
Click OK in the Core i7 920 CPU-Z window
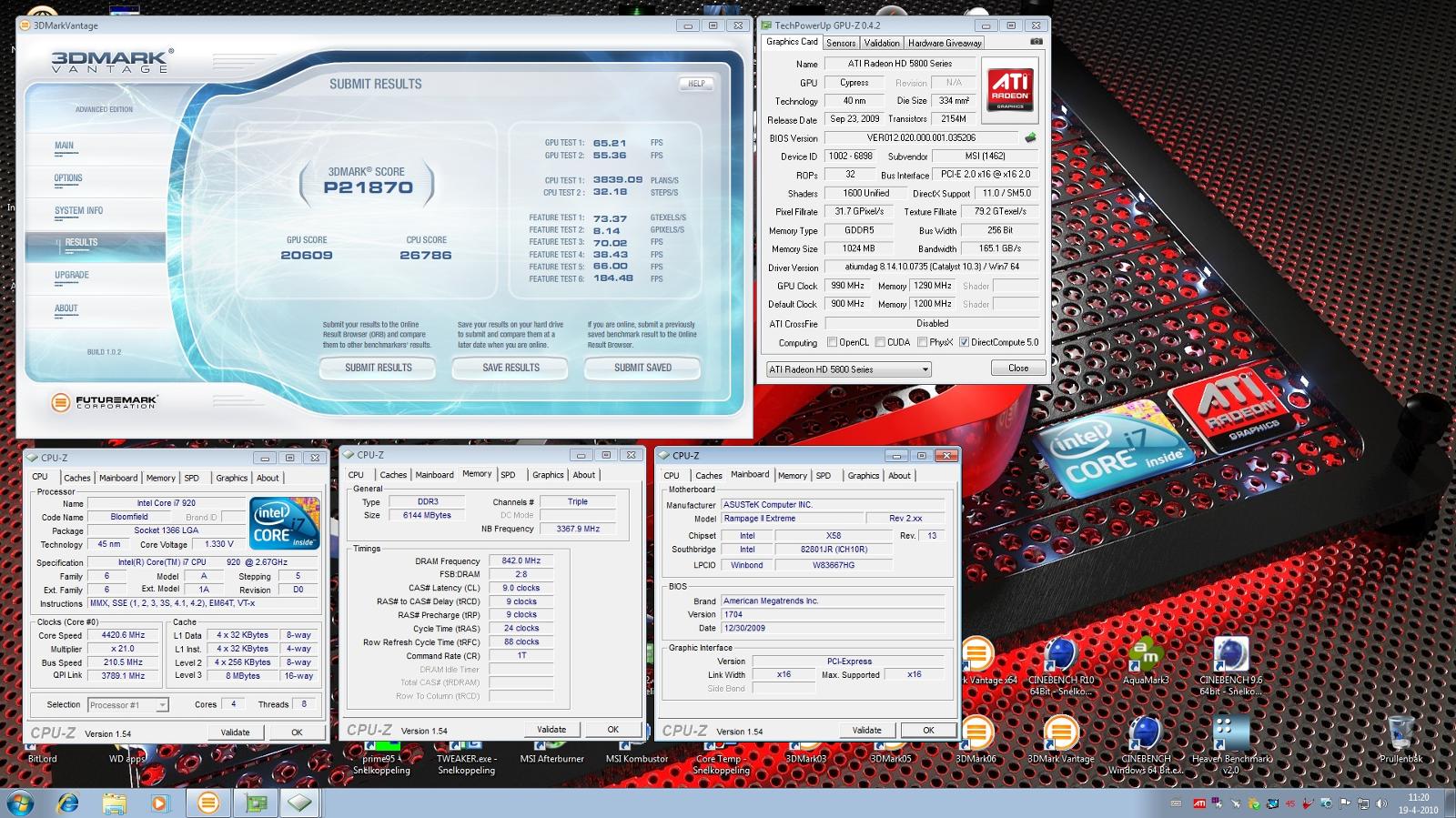point(297,732)
